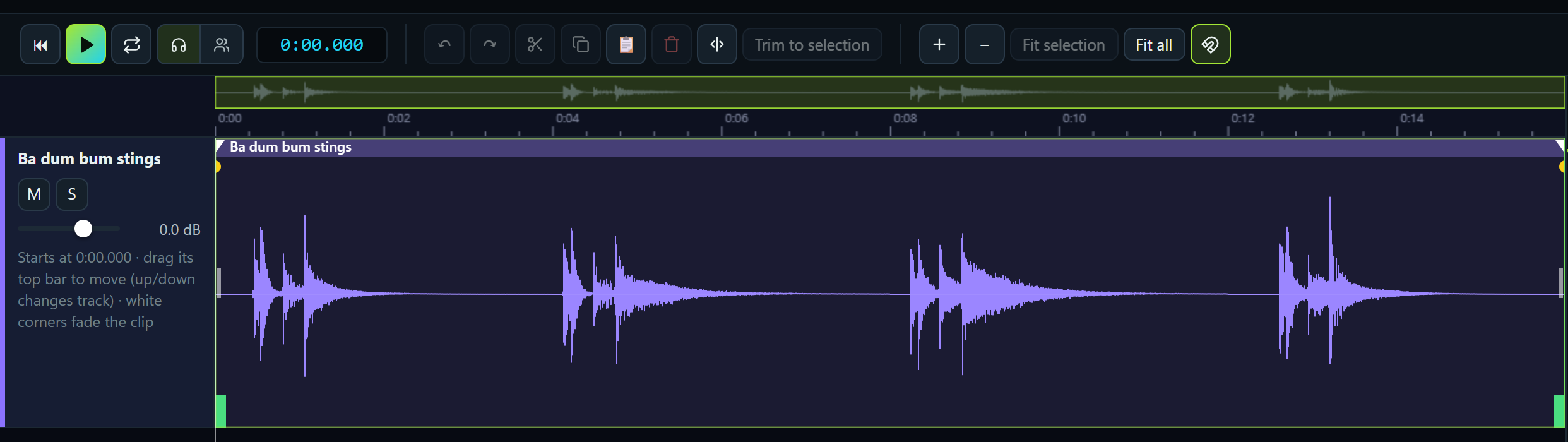This screenshot has width=1568, height=442.
Task: Click the 0:00.000 time display
Action: coord(322,45)
